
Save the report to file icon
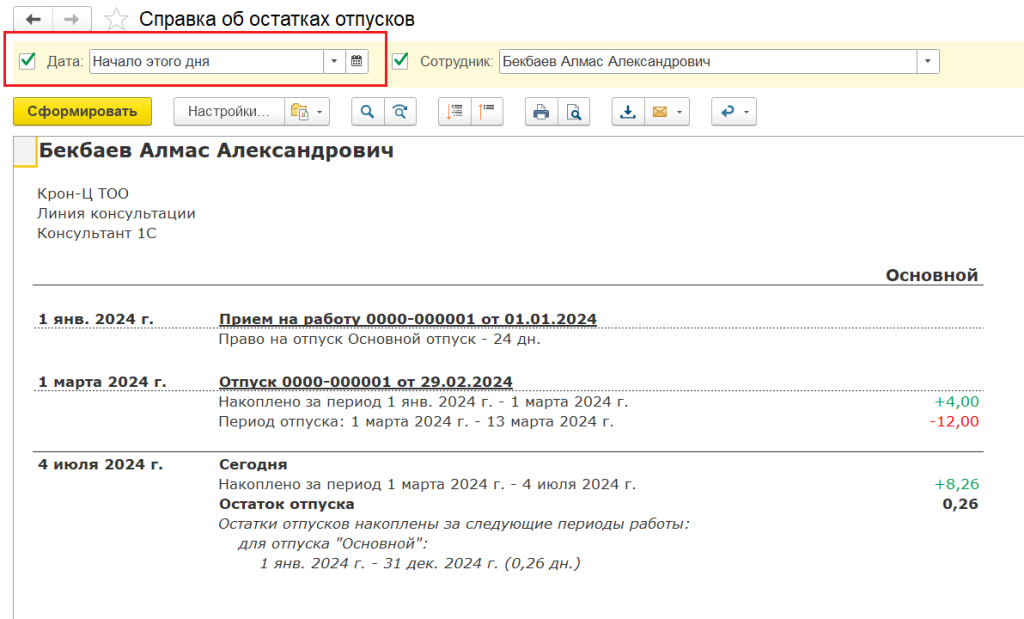[628, 112]
